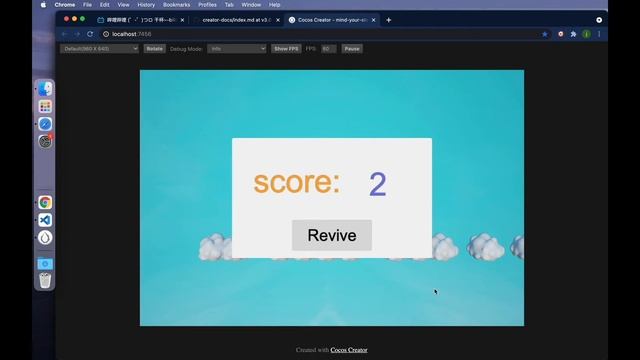Open the Apple menu
This screenshot has width=640, height=360.
(x=43, y=5)
